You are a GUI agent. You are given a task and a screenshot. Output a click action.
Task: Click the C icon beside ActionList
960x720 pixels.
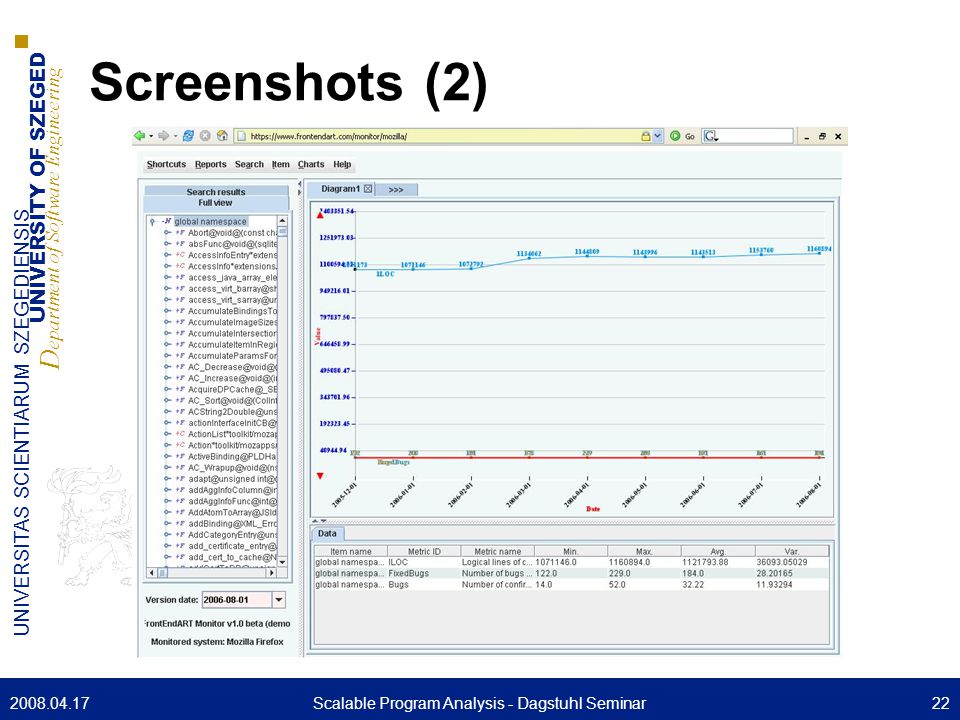click(x=180, y=434)
